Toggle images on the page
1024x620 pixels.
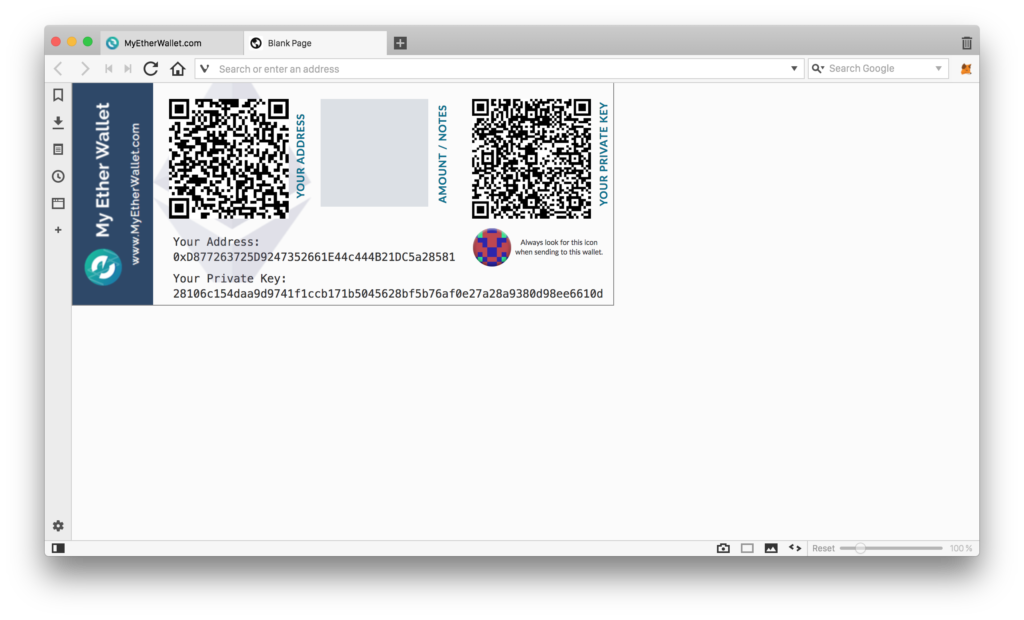coord(771,548)
